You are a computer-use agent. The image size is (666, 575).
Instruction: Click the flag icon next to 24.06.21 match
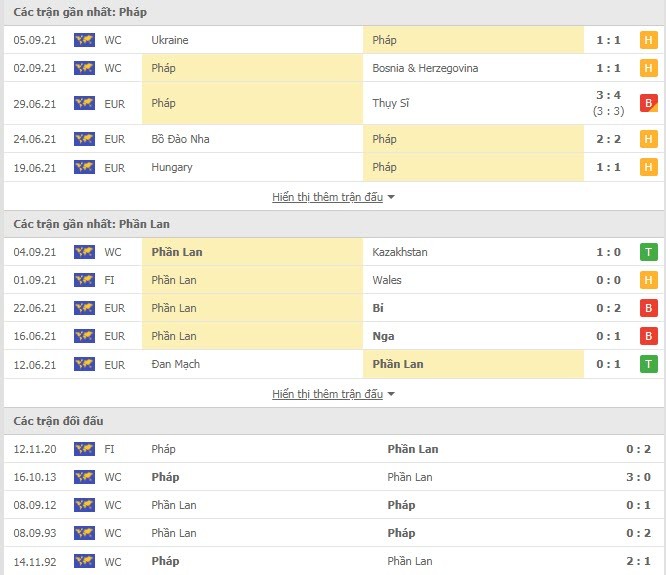(x=84, y=139)
